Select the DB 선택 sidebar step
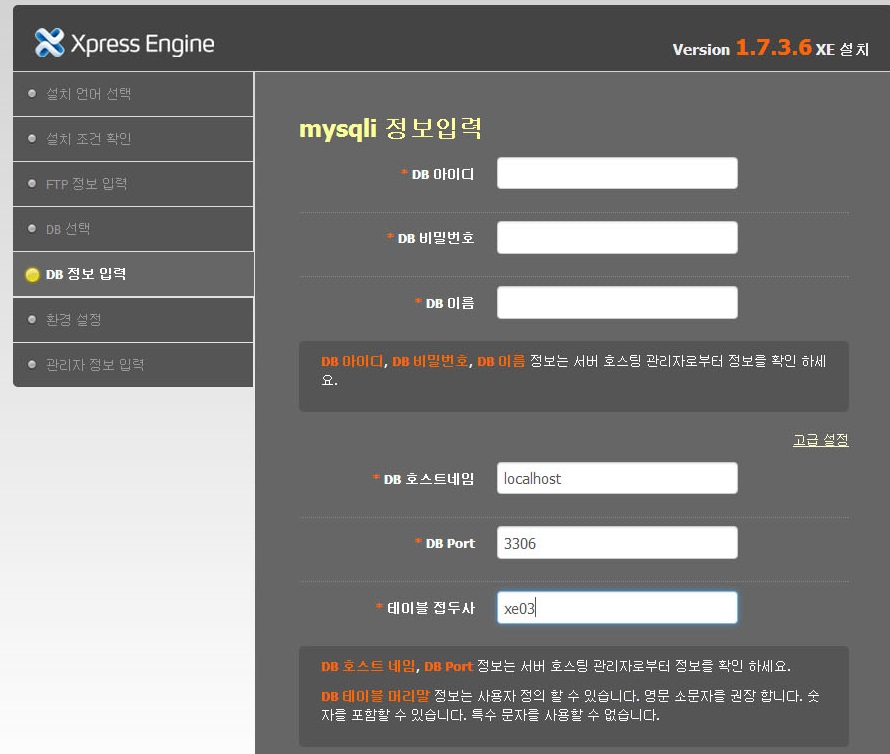This screenshot has width=890, height=754. 70,228
